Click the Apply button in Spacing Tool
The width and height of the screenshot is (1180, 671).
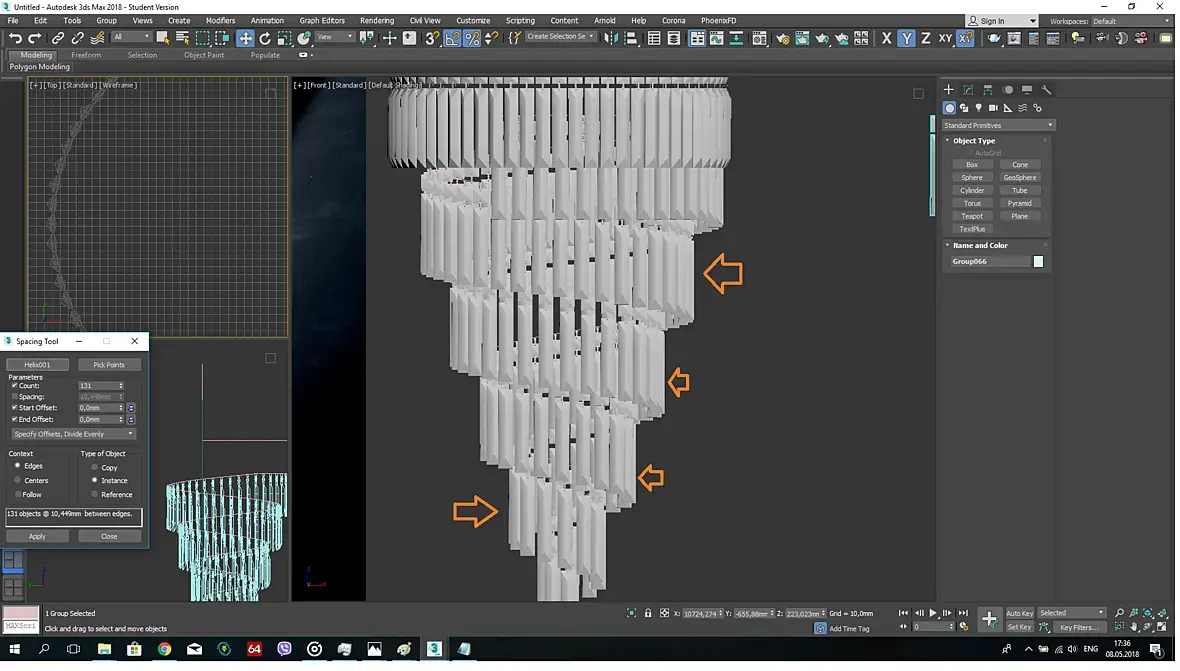(37, 536)
